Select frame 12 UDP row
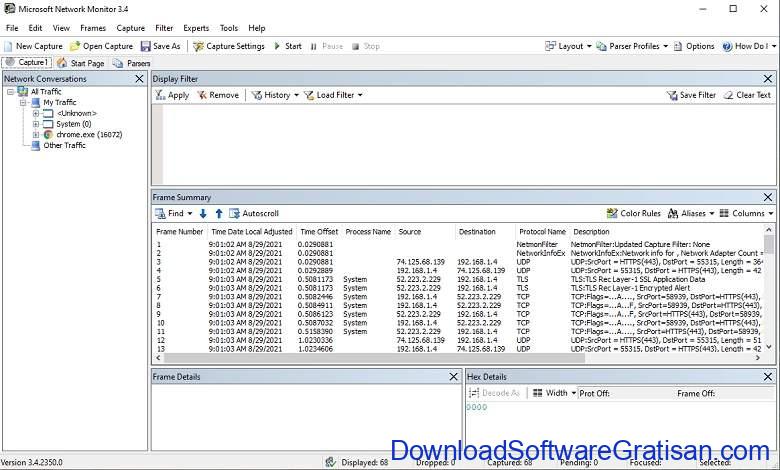Viewport: 780px width, 470px height. pyautogui.click(x=459, y=340)
